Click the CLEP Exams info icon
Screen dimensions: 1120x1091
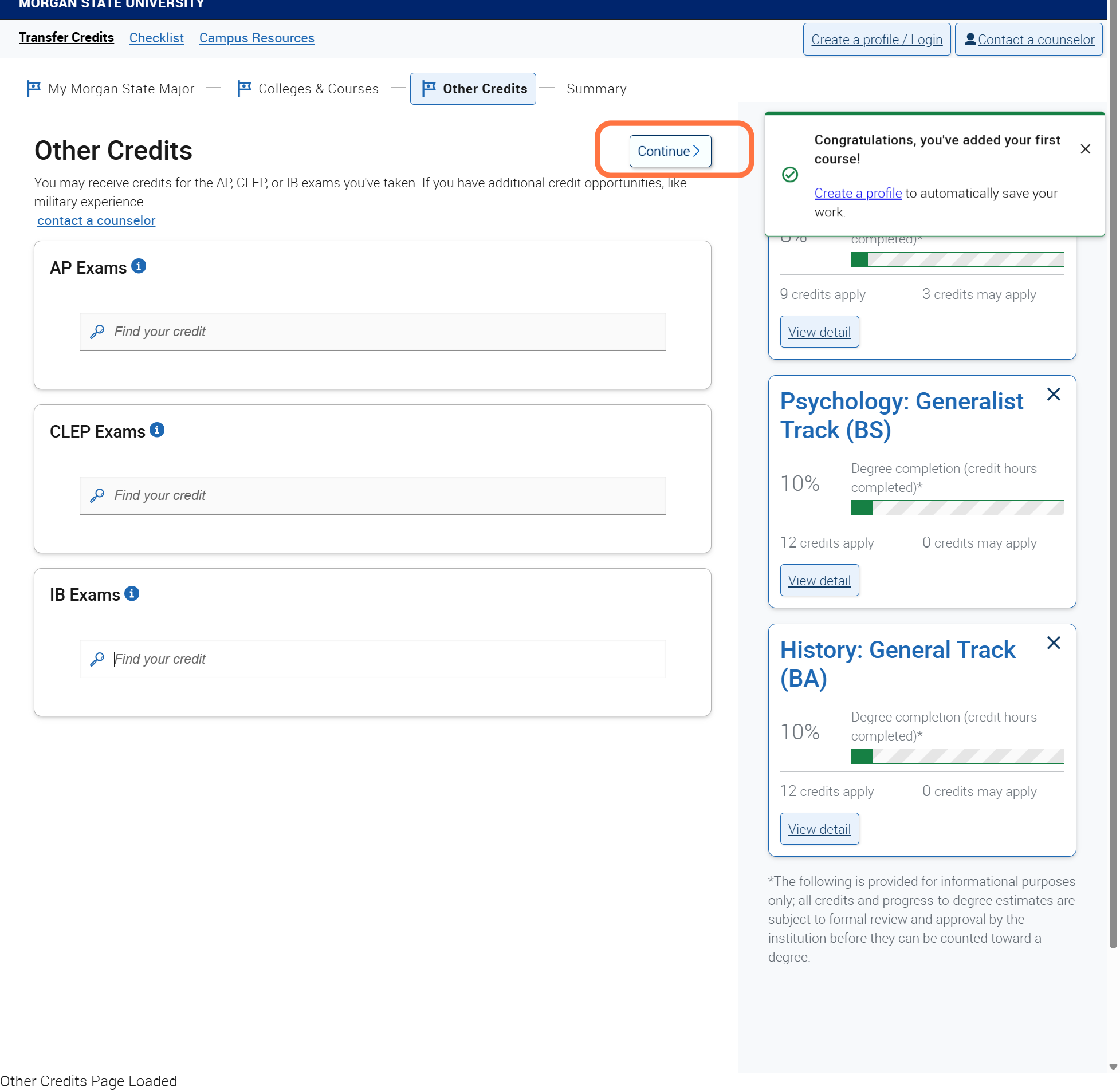tap(157, 430)
